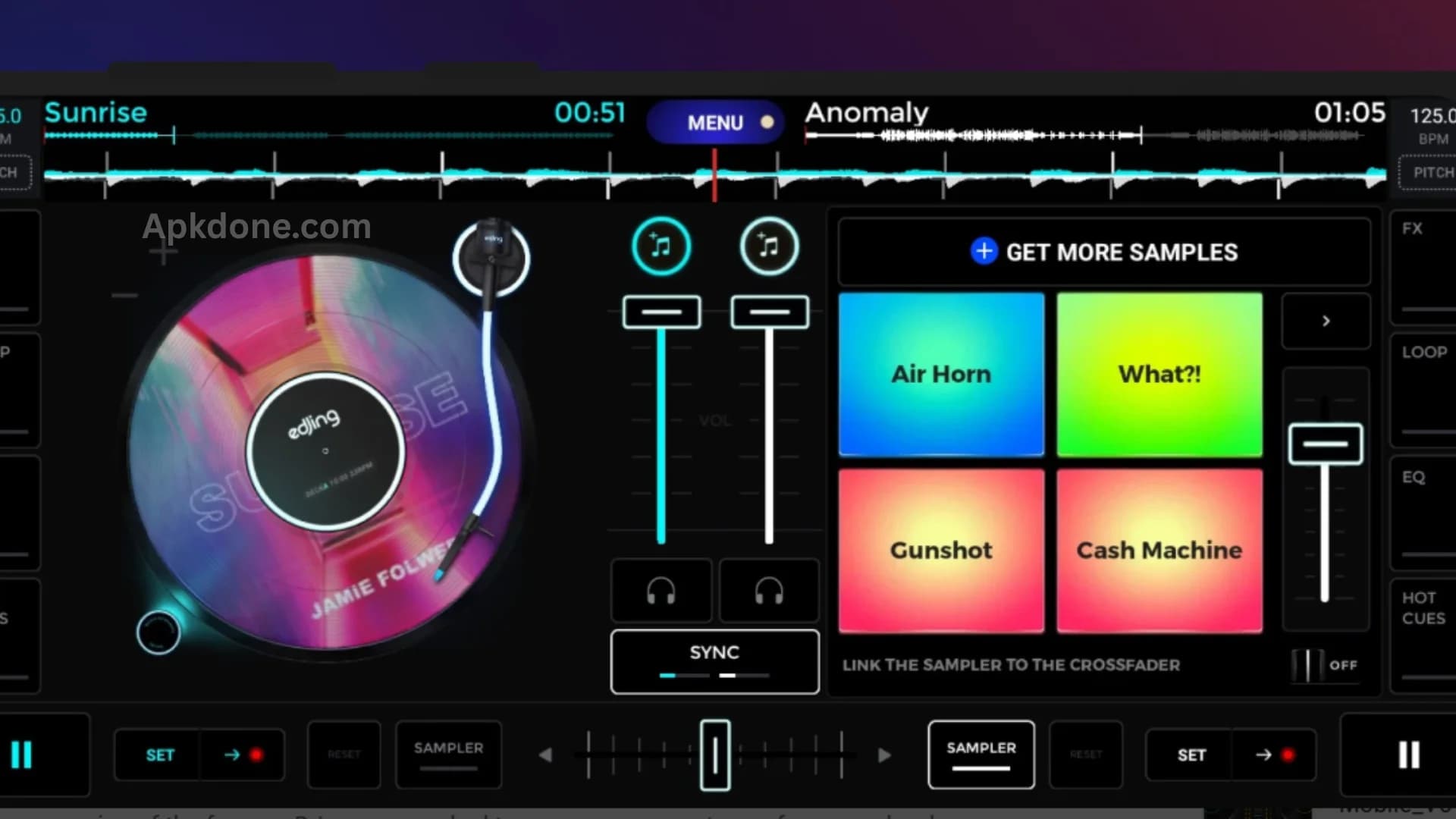The width and height of the screenshot is (1456, 819).
Task: Open the LOOP panel tab
Action: point(1423,391)
